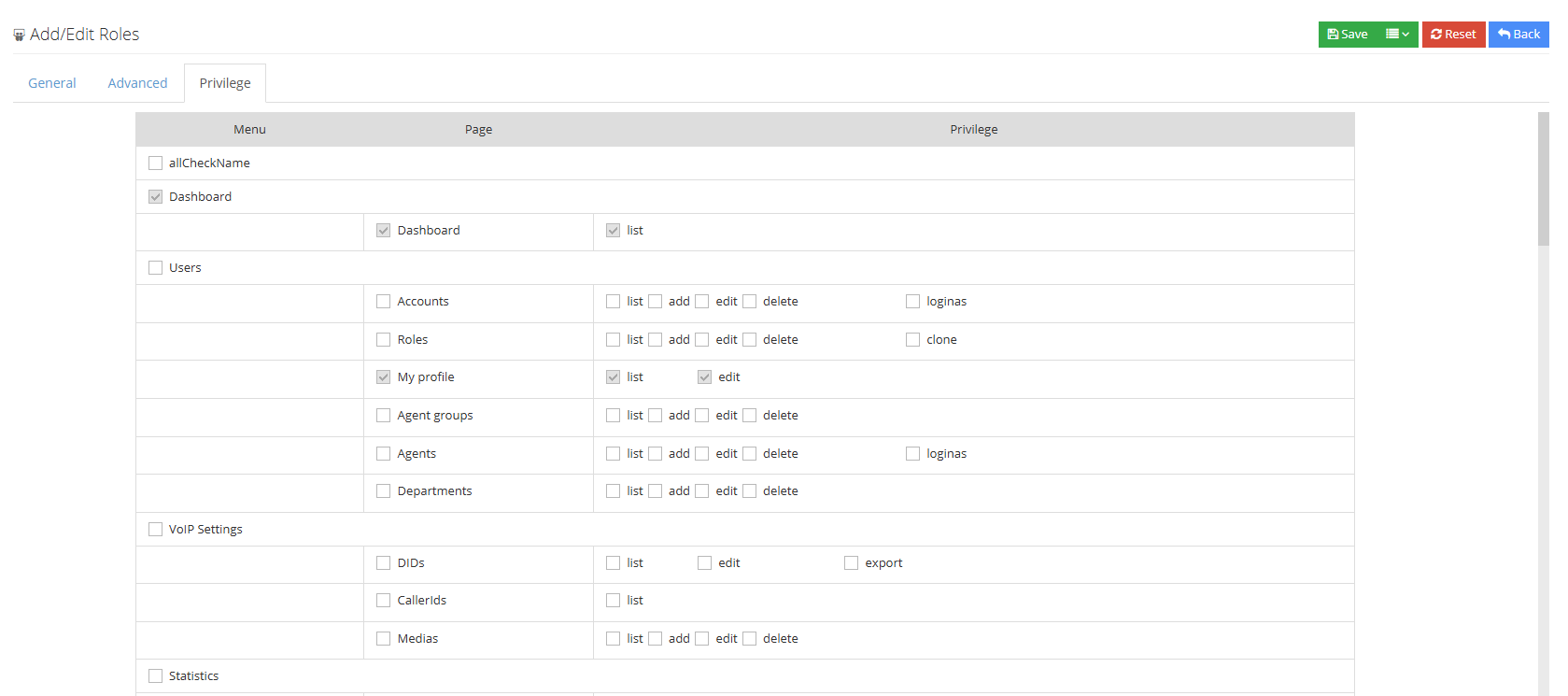This screenshot has width=1568, height=696.
Task: Enable the Users menu checkbox
Action: [155, 268]
